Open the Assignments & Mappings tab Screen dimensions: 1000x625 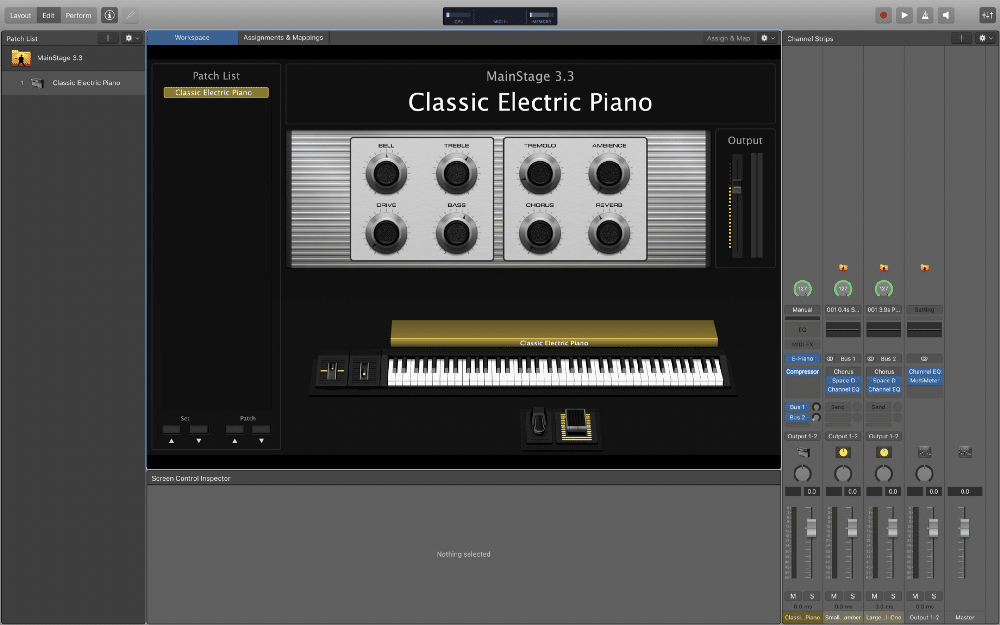(283, 38)
